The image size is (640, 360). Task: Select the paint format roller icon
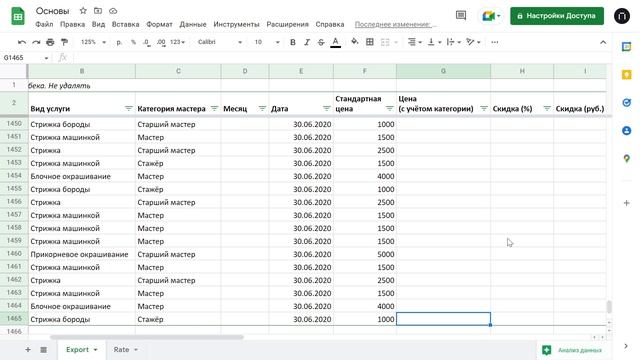tap(64, 42)
